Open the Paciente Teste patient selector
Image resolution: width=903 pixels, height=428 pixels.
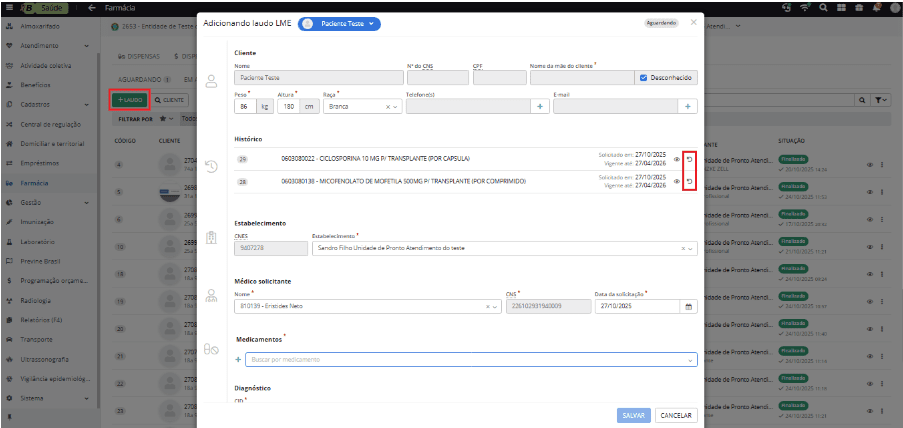tap(340, 21)
